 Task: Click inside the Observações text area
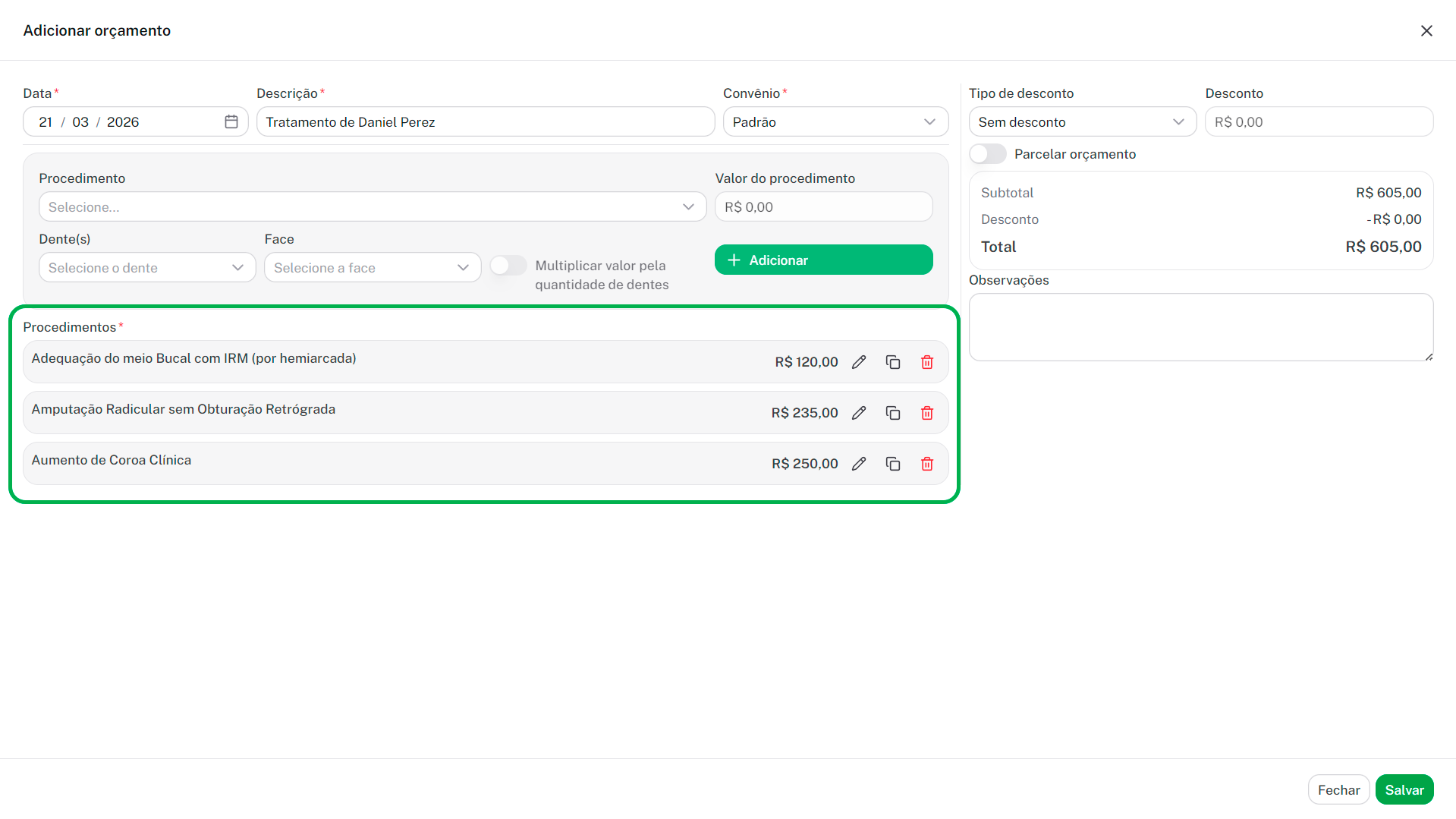tap(1200, 327)
